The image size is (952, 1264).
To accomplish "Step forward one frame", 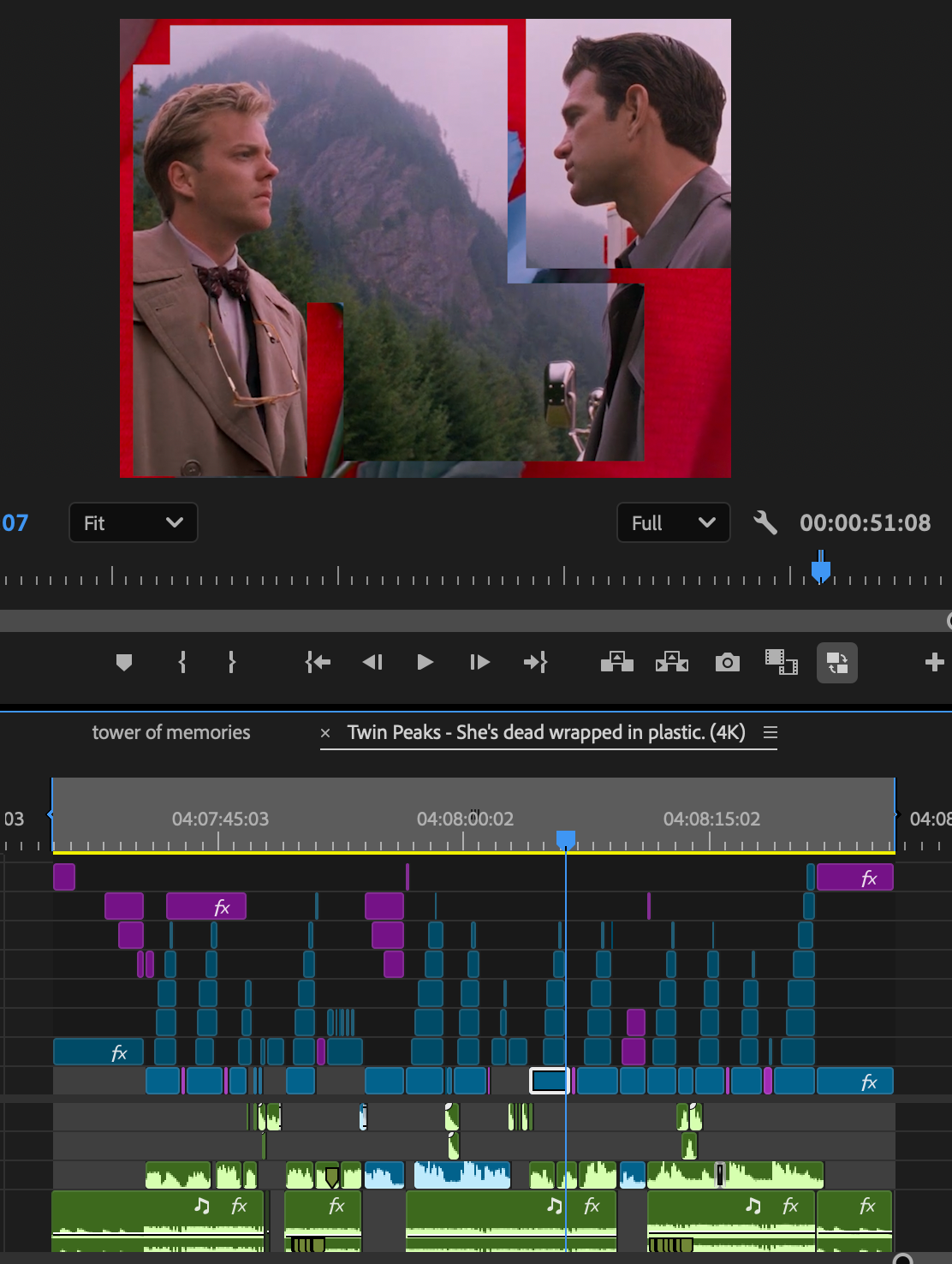I will coord(479,662).
